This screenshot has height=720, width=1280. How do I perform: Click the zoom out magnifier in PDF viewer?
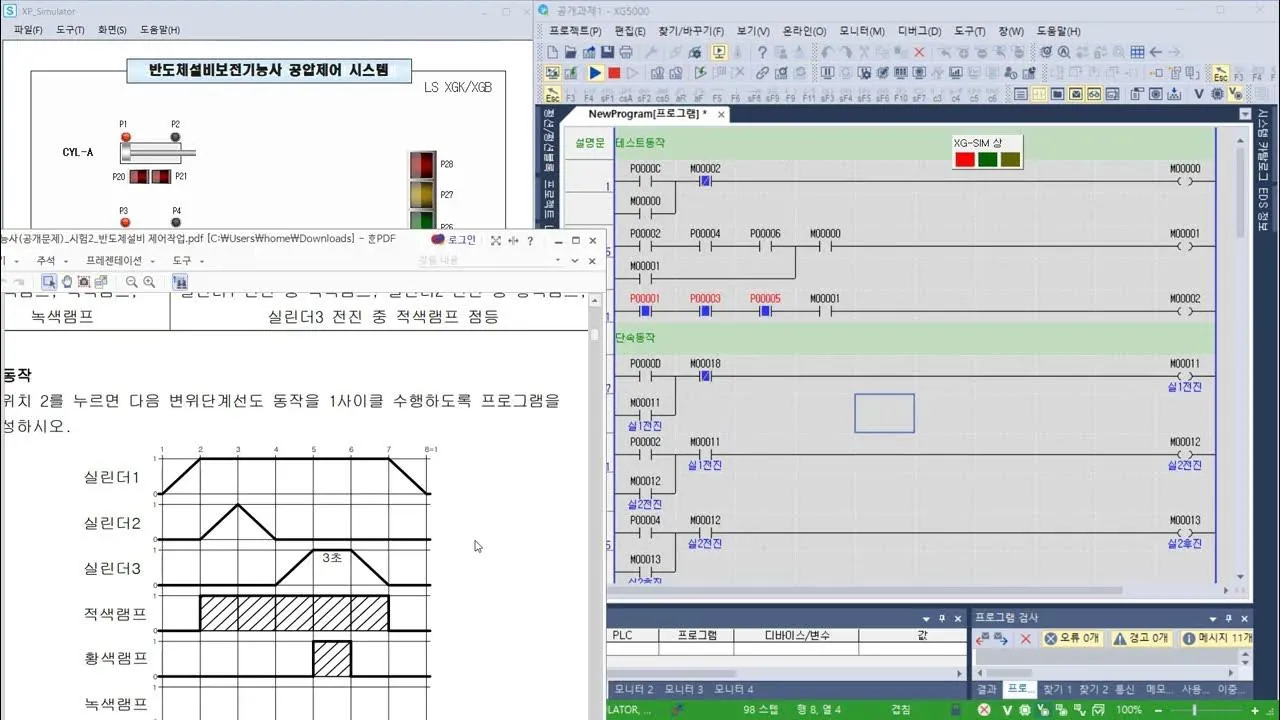click(x=132, y=282)
